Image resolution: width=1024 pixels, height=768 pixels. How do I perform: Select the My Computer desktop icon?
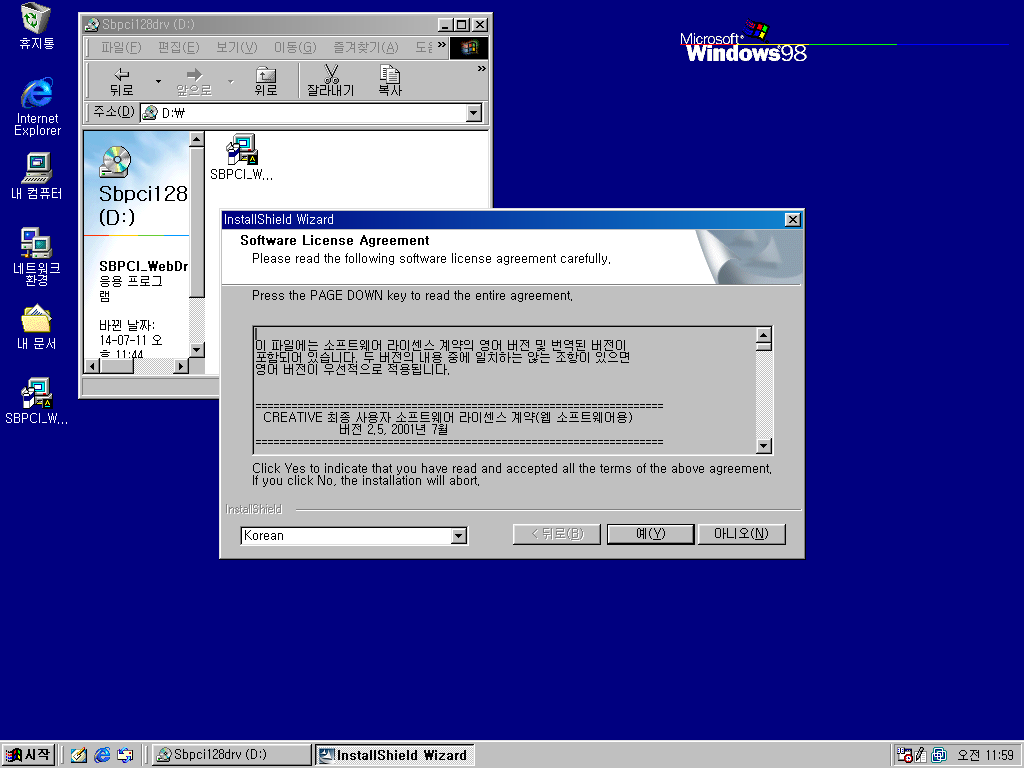37,176
